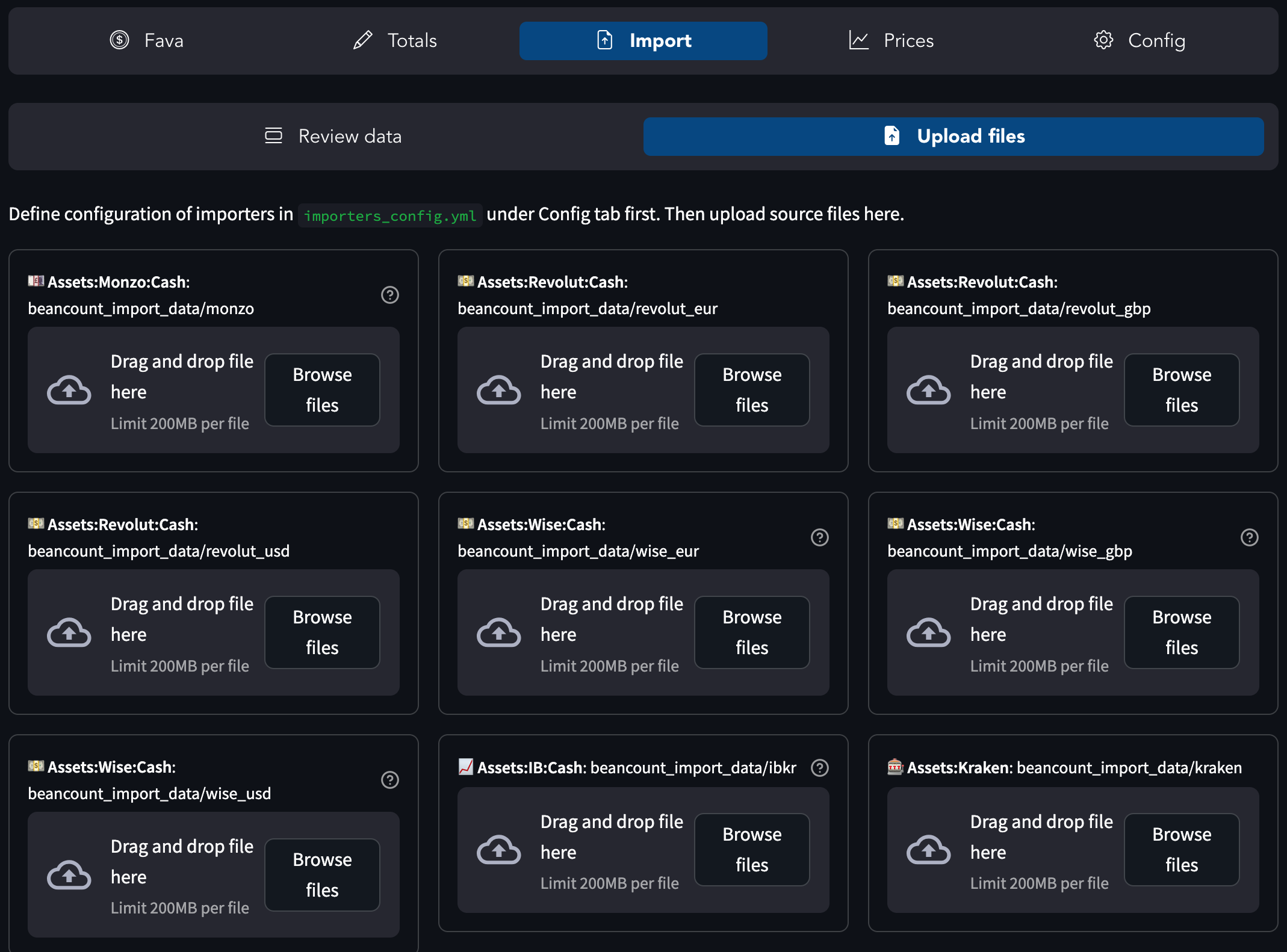The height and width of the screenshot is (952, 1287).
Task: Click the cloud upload icon for revolut_eur
Action: click(x=499, y=390)
